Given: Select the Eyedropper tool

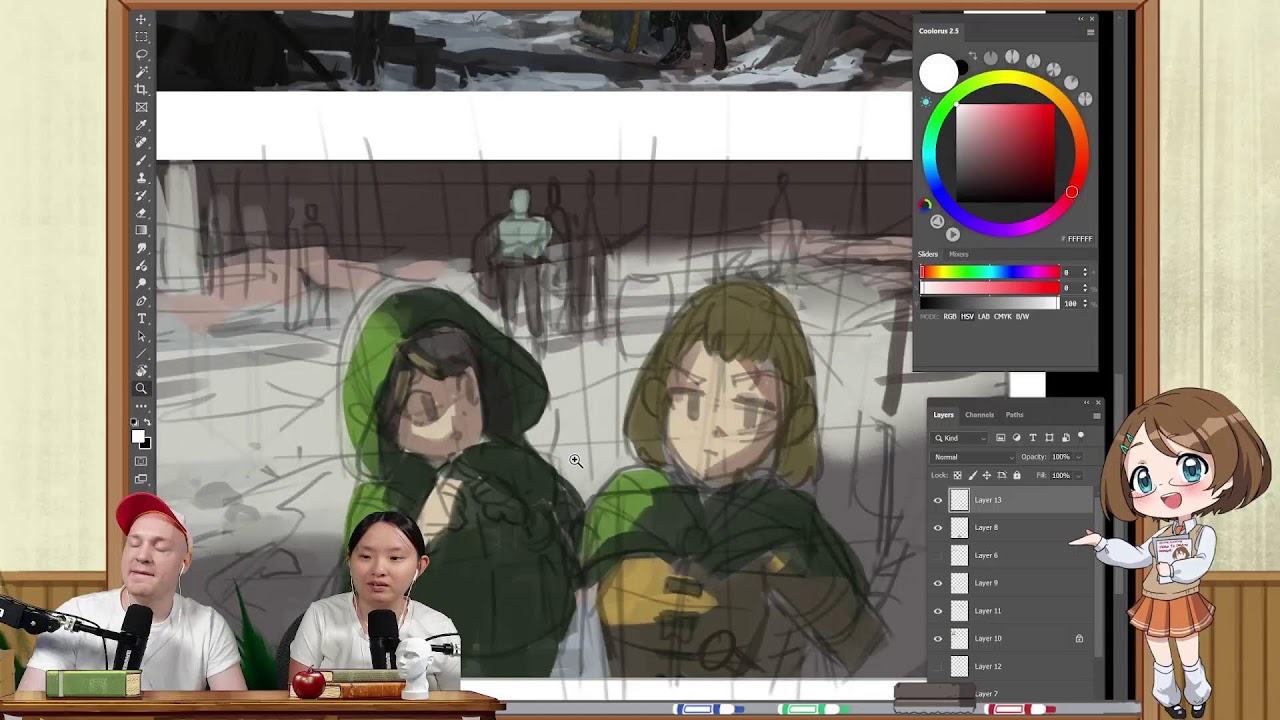Looking at the screenshot, I should pos(141,125).
